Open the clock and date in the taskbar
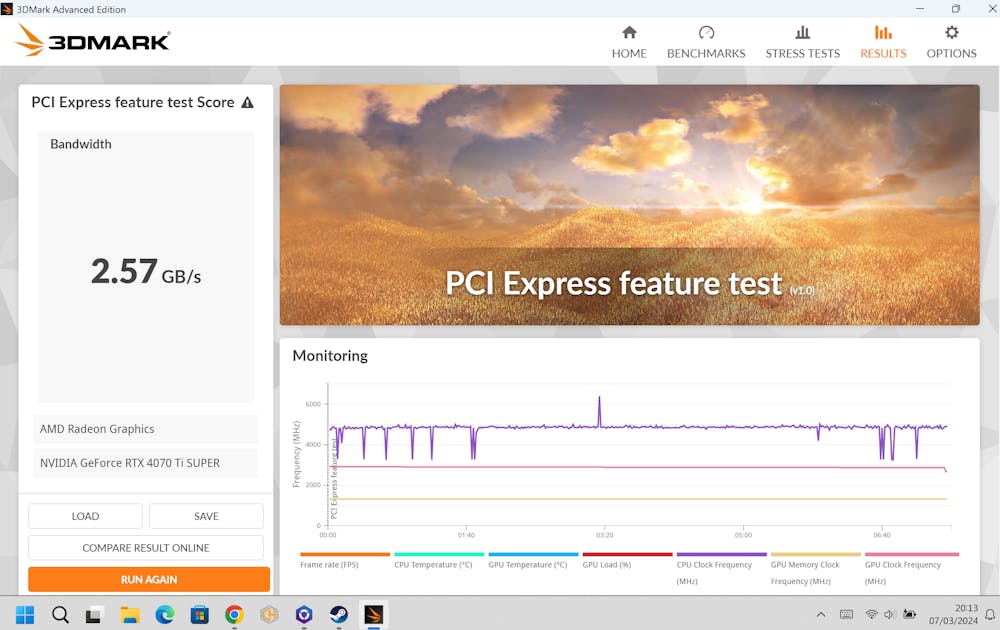The width and height of the screenshot is (1000, 630). [x=953, y=615]
